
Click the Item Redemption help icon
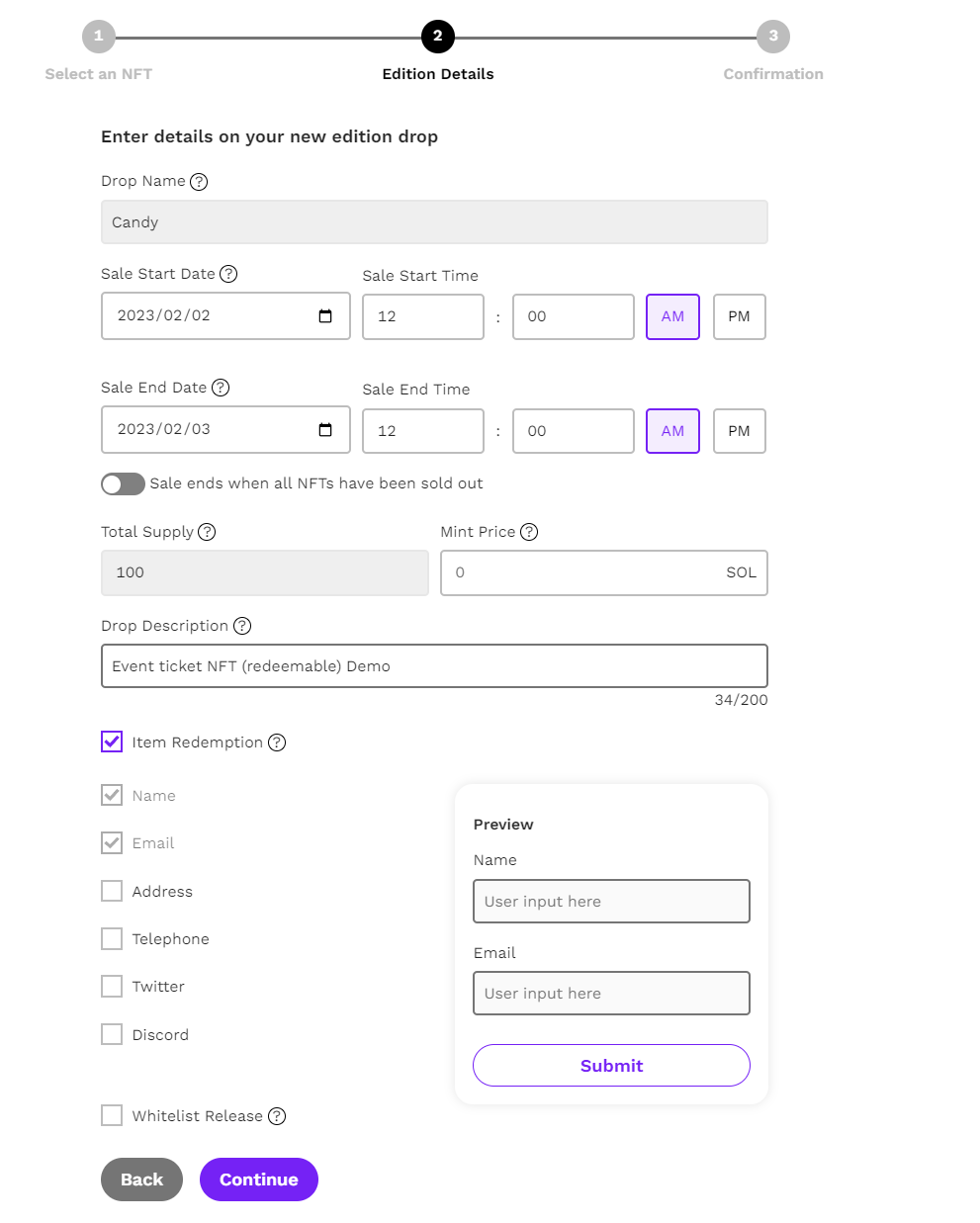tap(277, 743)
